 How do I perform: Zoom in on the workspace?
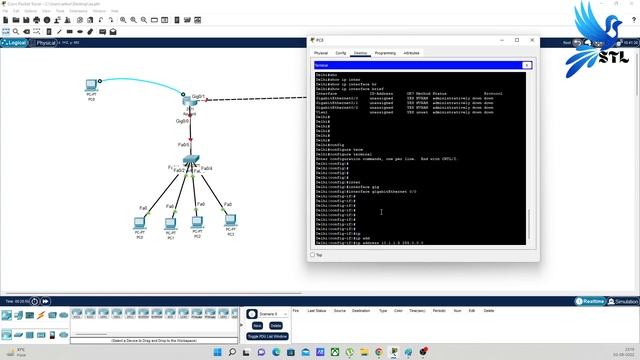tap(123, 20)
